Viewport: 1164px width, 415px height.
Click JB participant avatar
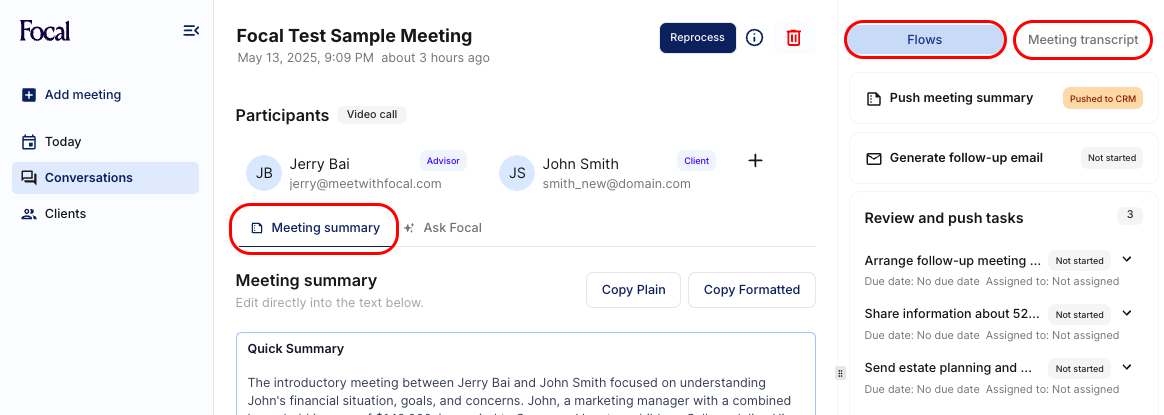[264, 173]
